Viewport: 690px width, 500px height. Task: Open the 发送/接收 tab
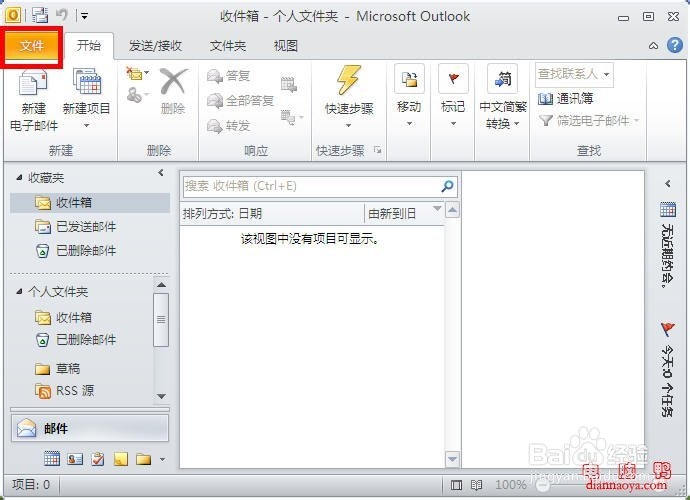pyautogui.click(x=155, y=46)
